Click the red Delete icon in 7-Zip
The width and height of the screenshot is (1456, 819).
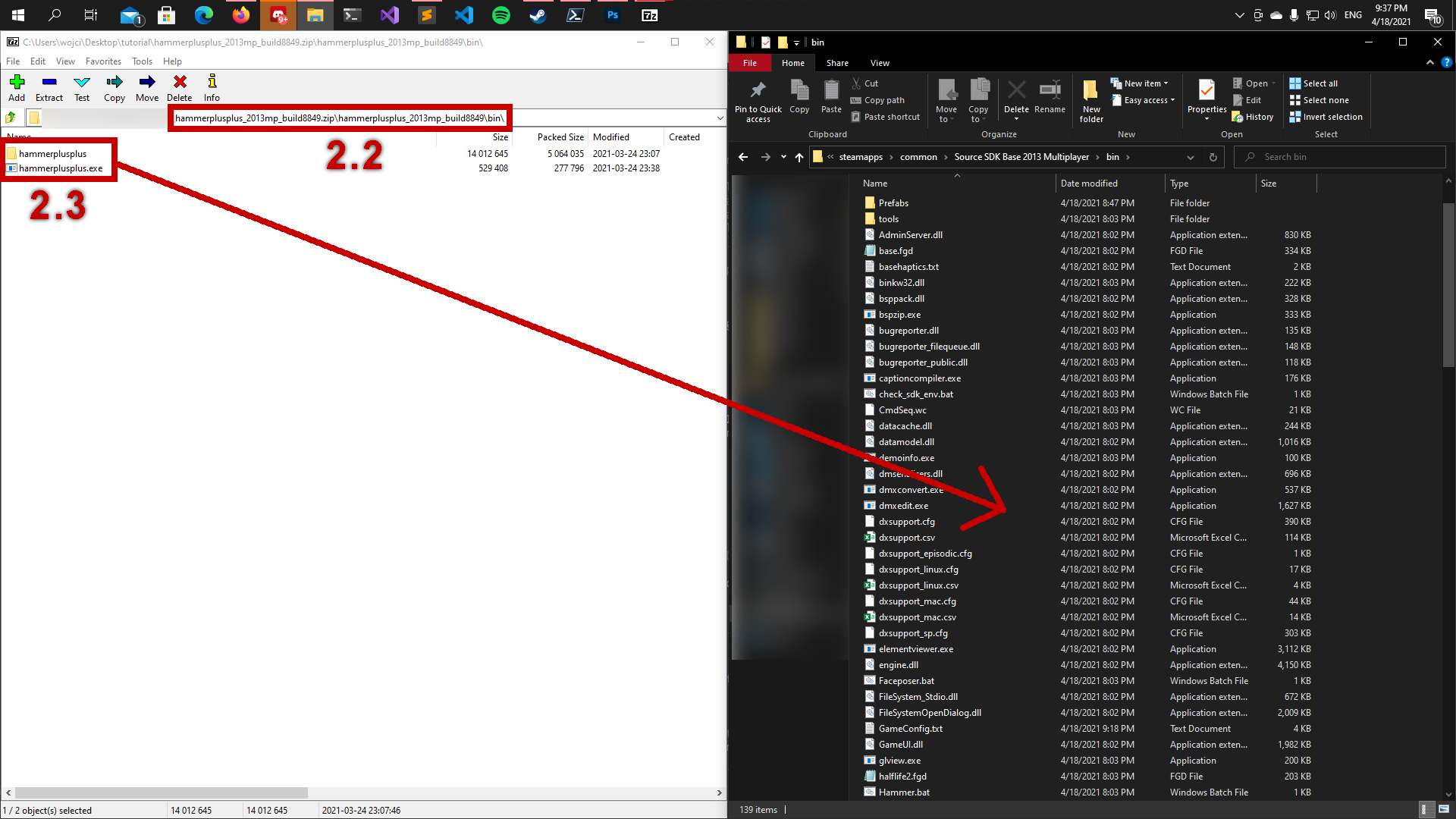(180, 83)
